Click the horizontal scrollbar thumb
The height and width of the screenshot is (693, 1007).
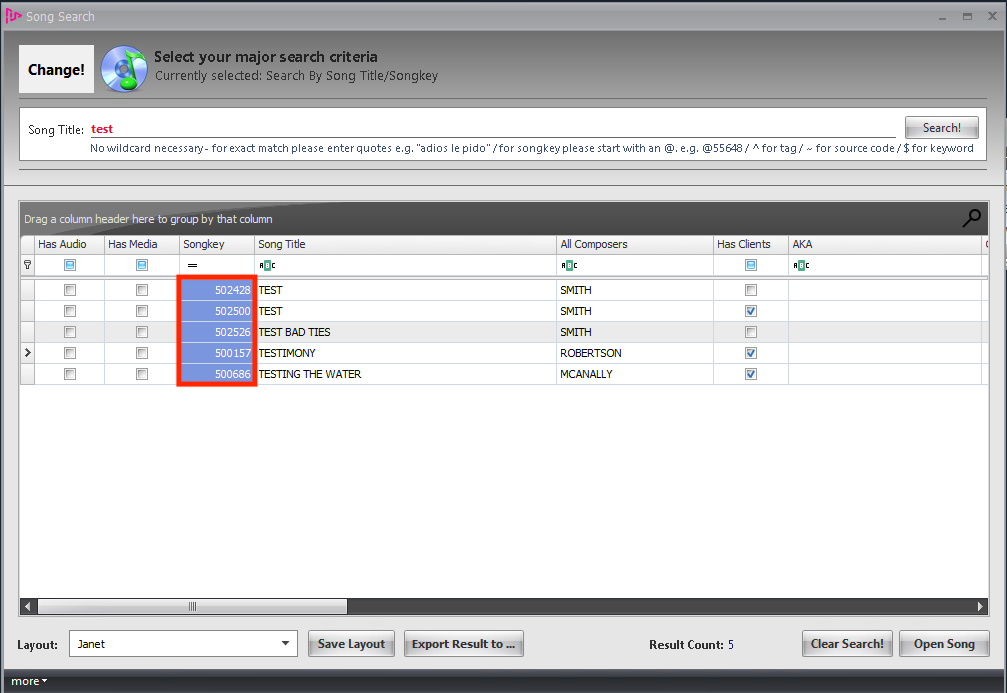click(x=192, y=606)
